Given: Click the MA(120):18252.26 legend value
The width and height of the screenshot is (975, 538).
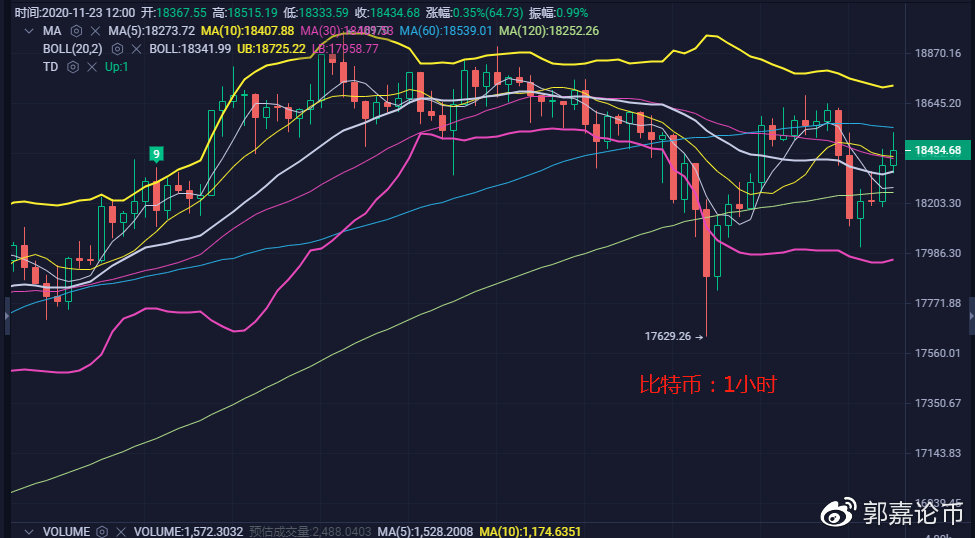Looking at the screenshot, I should 548,31.
